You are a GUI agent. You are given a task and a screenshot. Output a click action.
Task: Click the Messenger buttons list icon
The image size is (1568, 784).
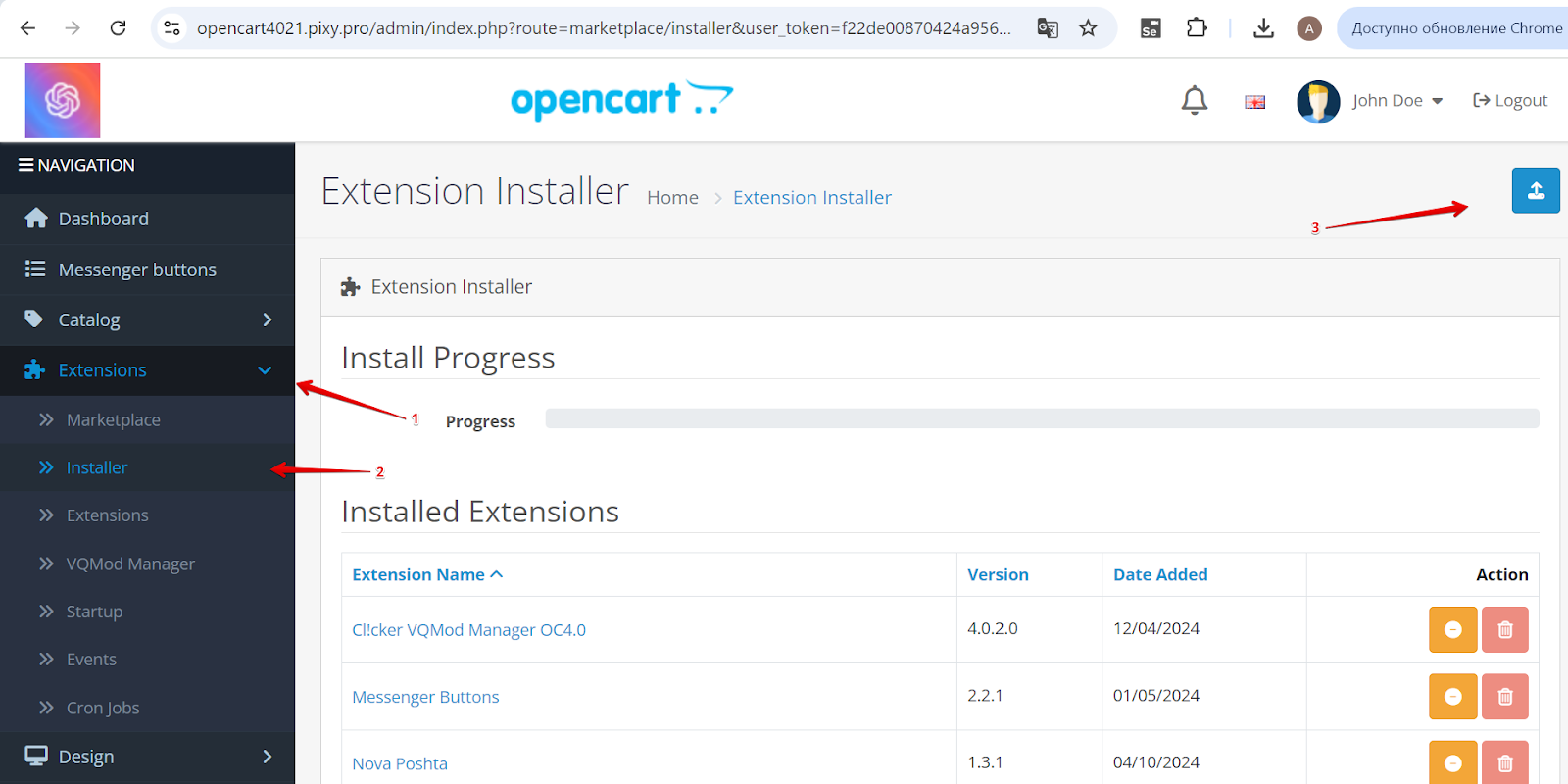click(x=35, y=269)
